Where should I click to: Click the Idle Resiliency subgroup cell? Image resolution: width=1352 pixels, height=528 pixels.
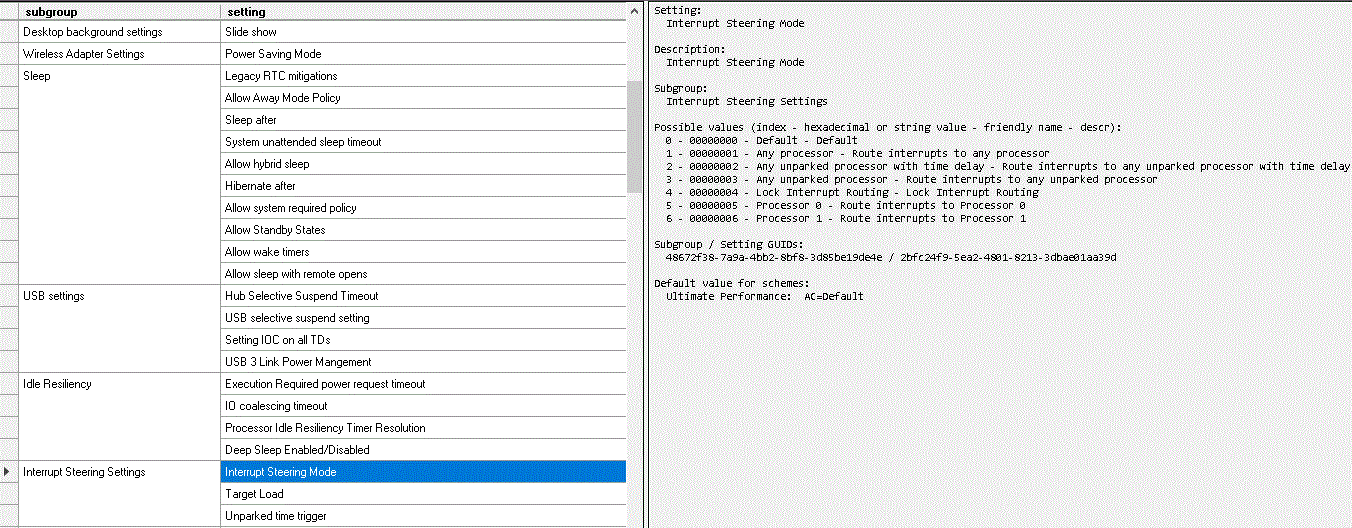point(120,384)
